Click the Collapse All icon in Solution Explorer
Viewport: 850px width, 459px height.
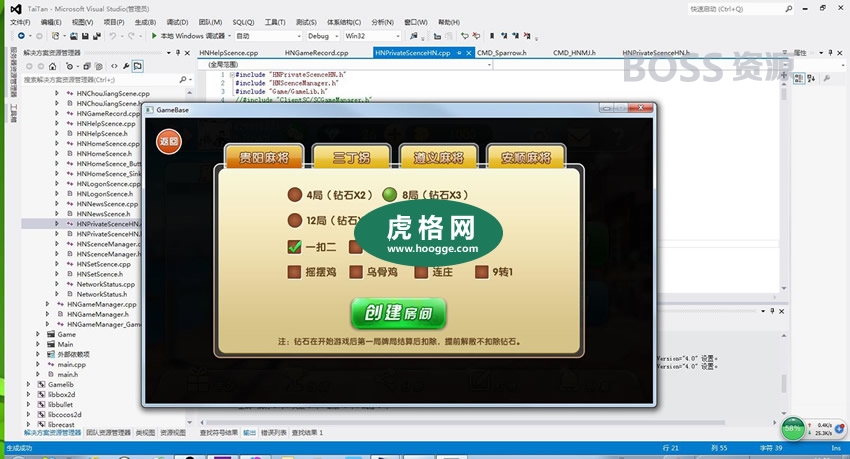pyautogui.click(x=86, y=66)
